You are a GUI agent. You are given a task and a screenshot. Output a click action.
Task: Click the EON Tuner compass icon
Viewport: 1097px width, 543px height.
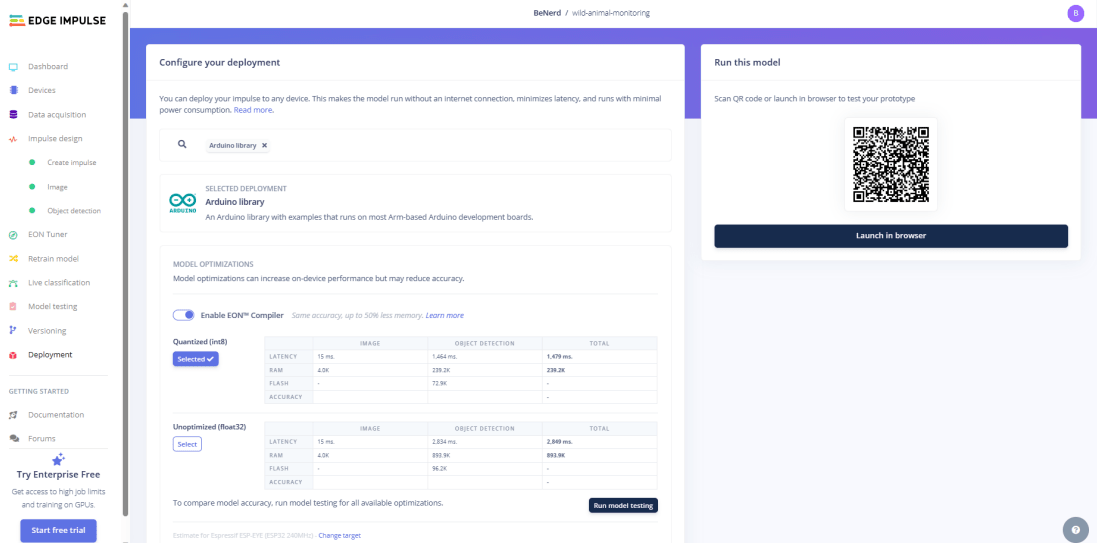(x=13, y=234)
